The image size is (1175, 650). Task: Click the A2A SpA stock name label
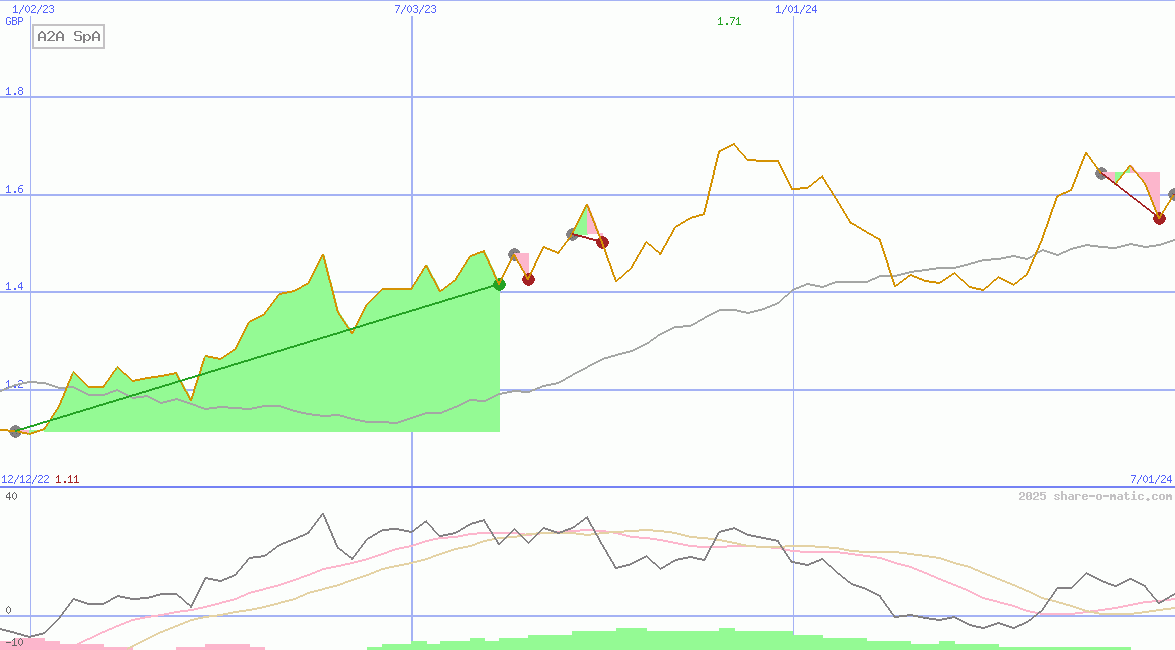[69, 37]
